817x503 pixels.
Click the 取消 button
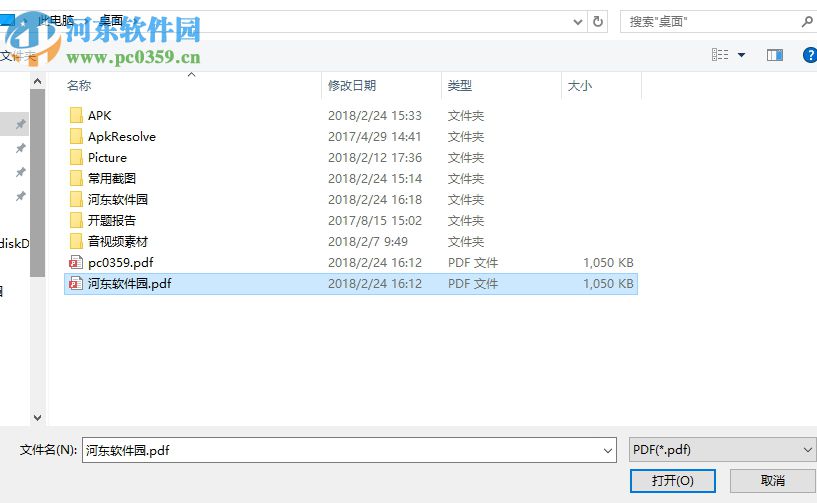[x=773, y=481]
